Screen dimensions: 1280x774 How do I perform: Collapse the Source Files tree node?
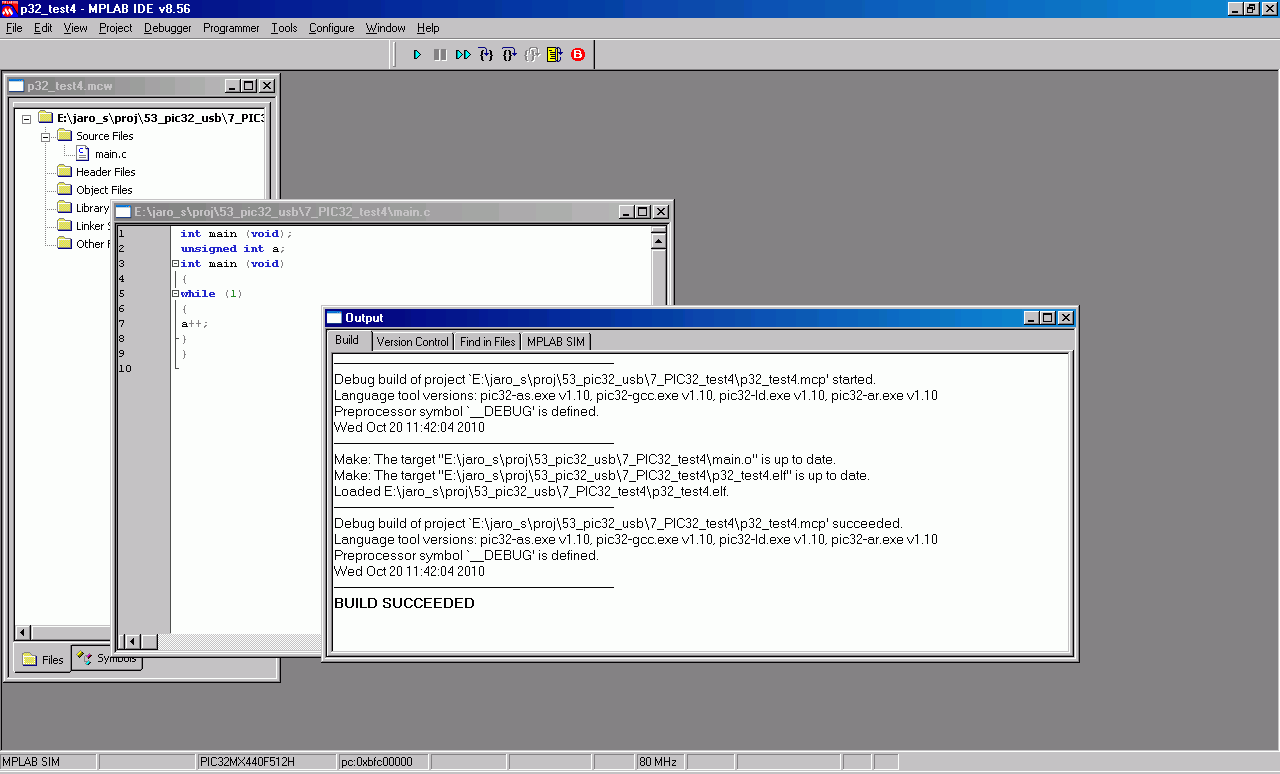[46, 136]
